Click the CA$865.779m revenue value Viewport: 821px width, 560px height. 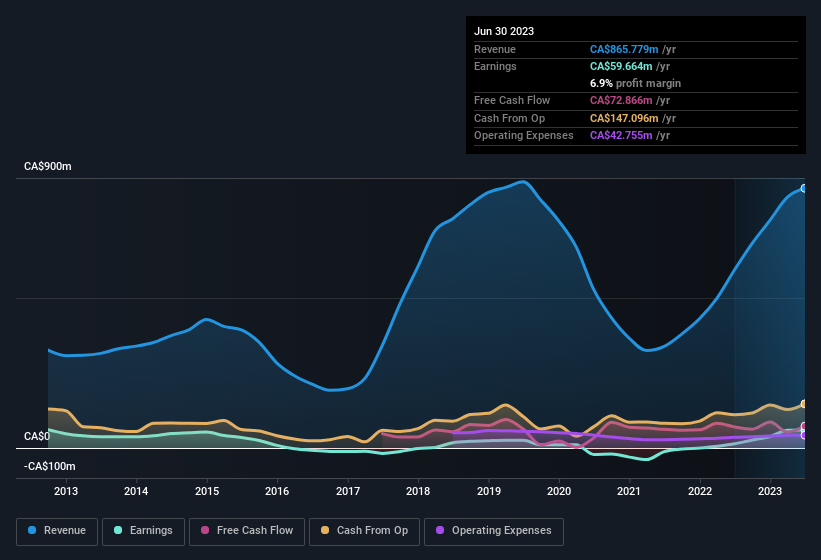click(624, 49)
